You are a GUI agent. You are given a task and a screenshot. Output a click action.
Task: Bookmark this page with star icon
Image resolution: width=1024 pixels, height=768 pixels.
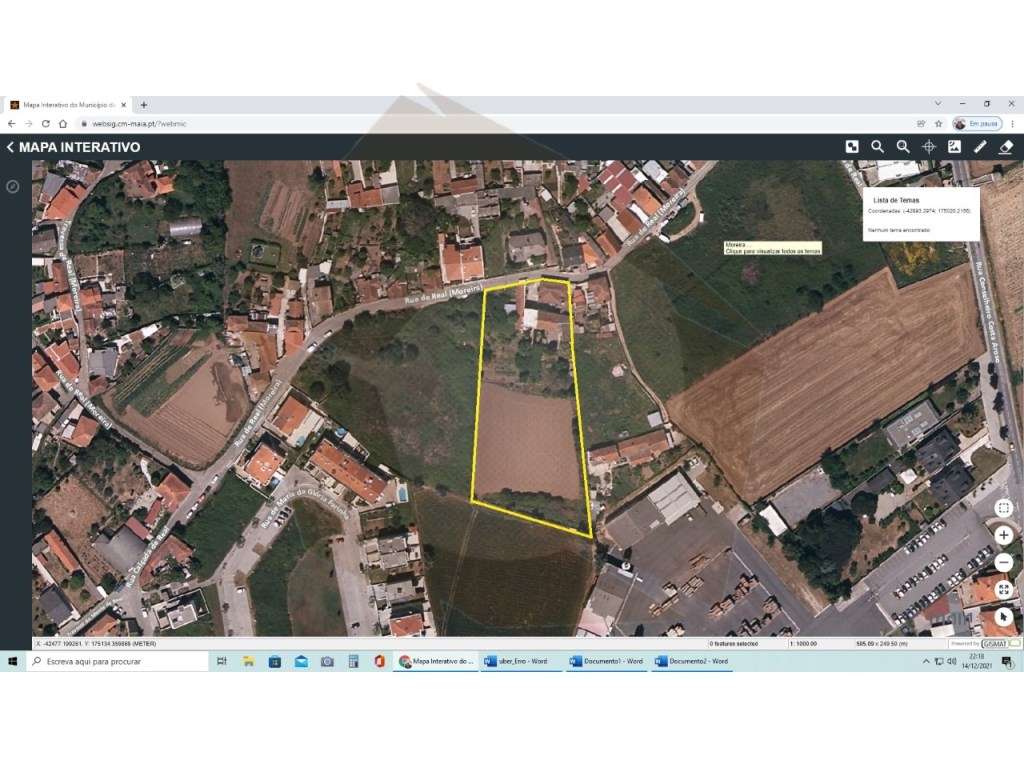(x=938, y=123)
